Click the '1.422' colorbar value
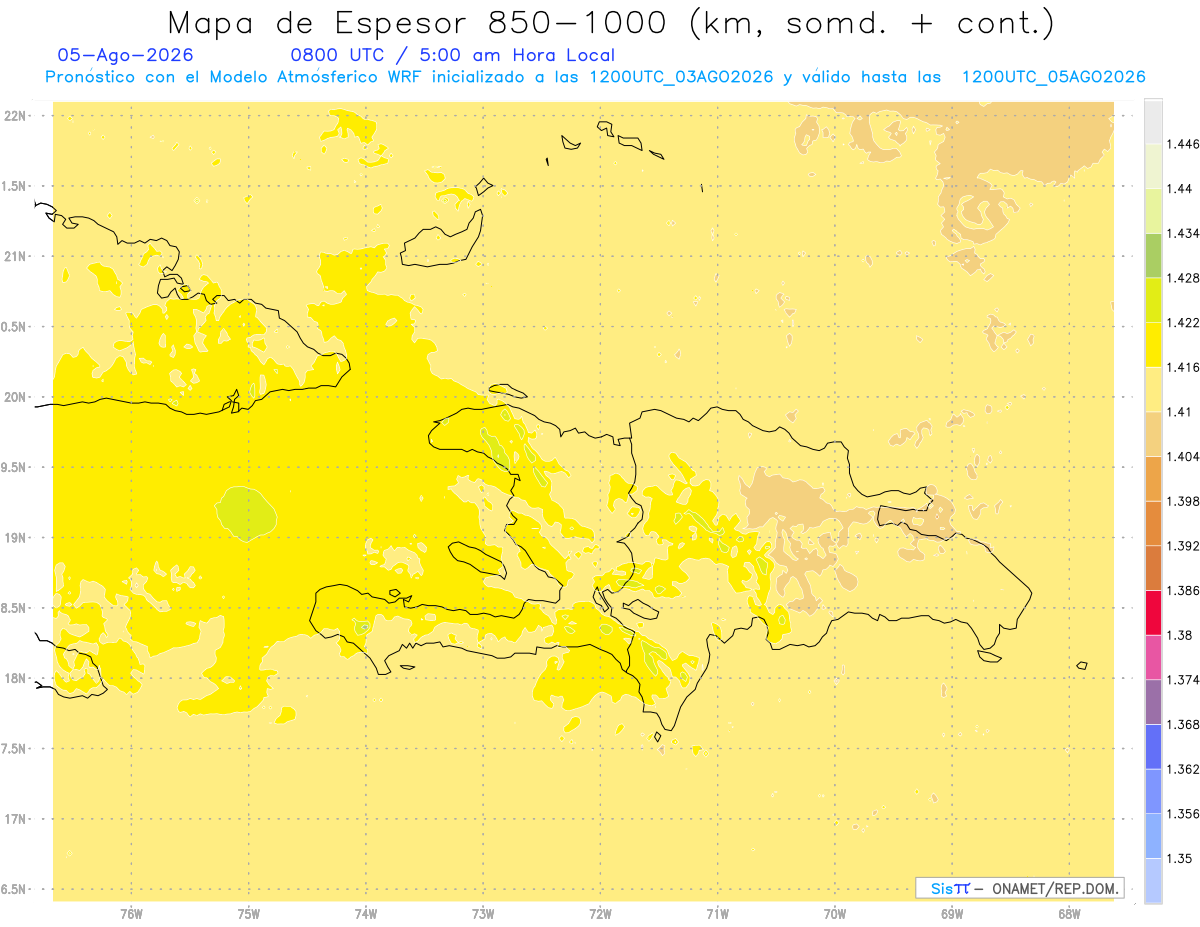 [1183, 323]
